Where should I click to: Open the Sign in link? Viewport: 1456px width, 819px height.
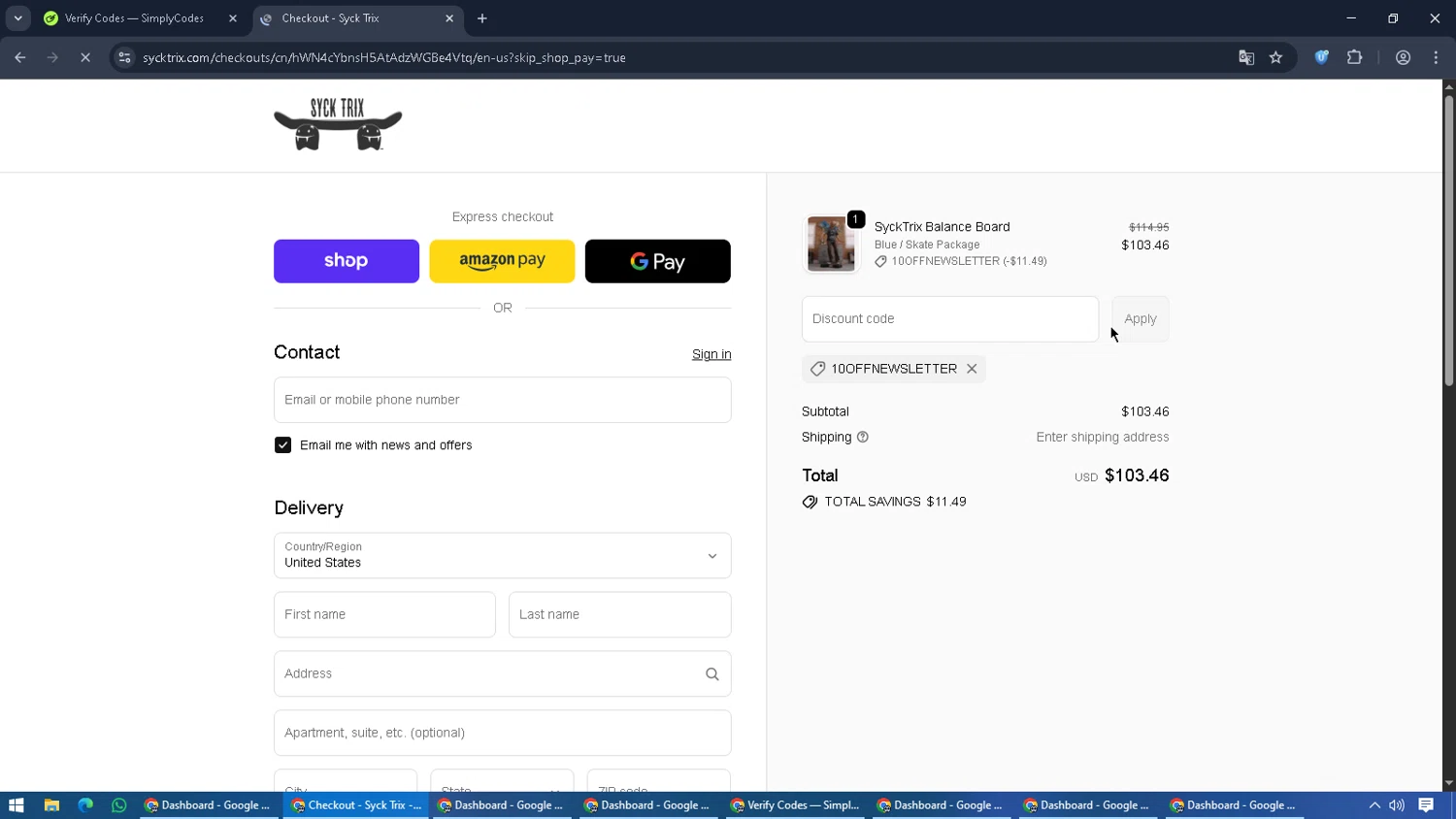coord(711,354)
